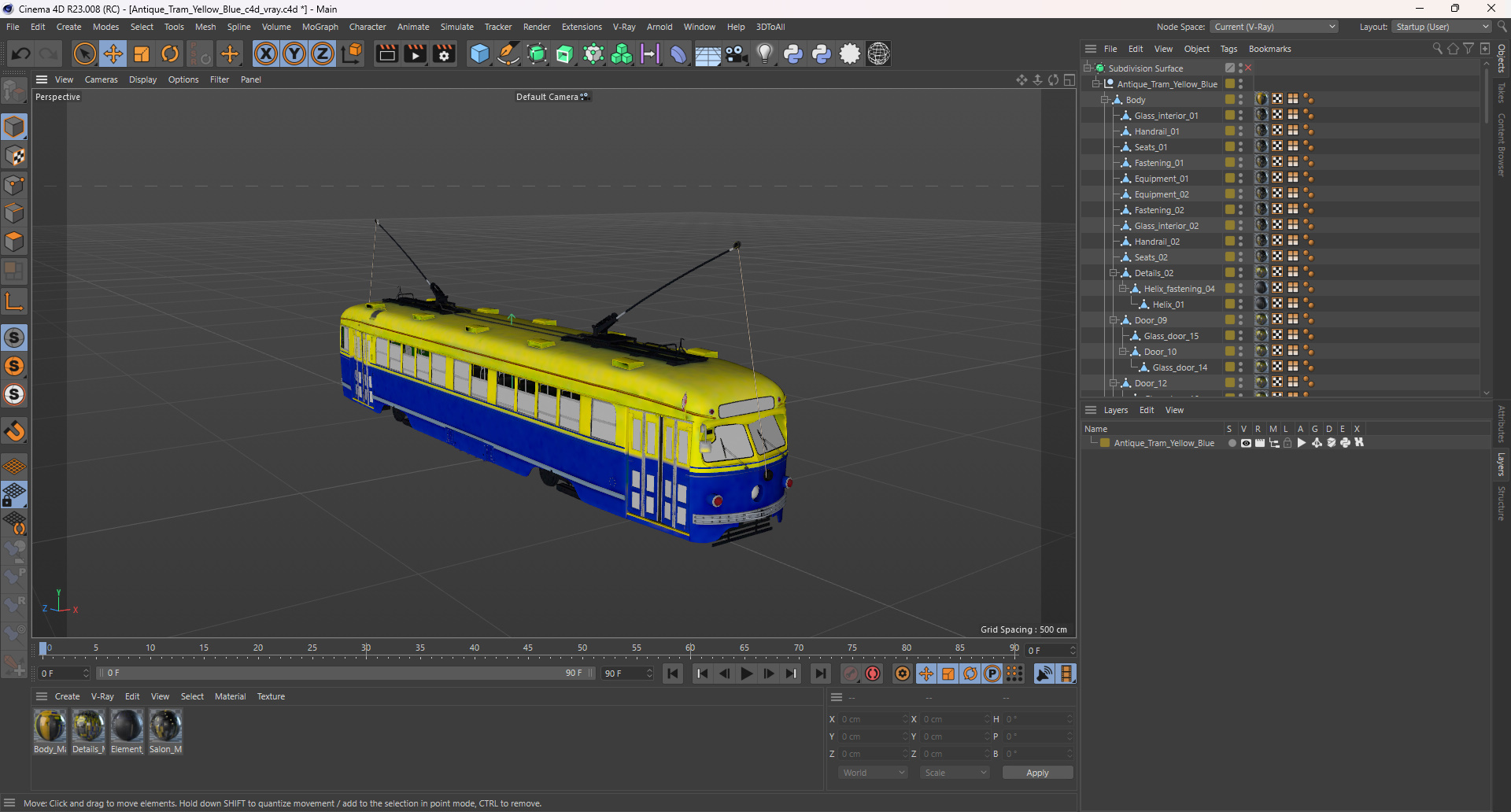Viewport: 1511px width, 812px height.
Task: Add a Cube primitive object
Action: pos(479,54)
